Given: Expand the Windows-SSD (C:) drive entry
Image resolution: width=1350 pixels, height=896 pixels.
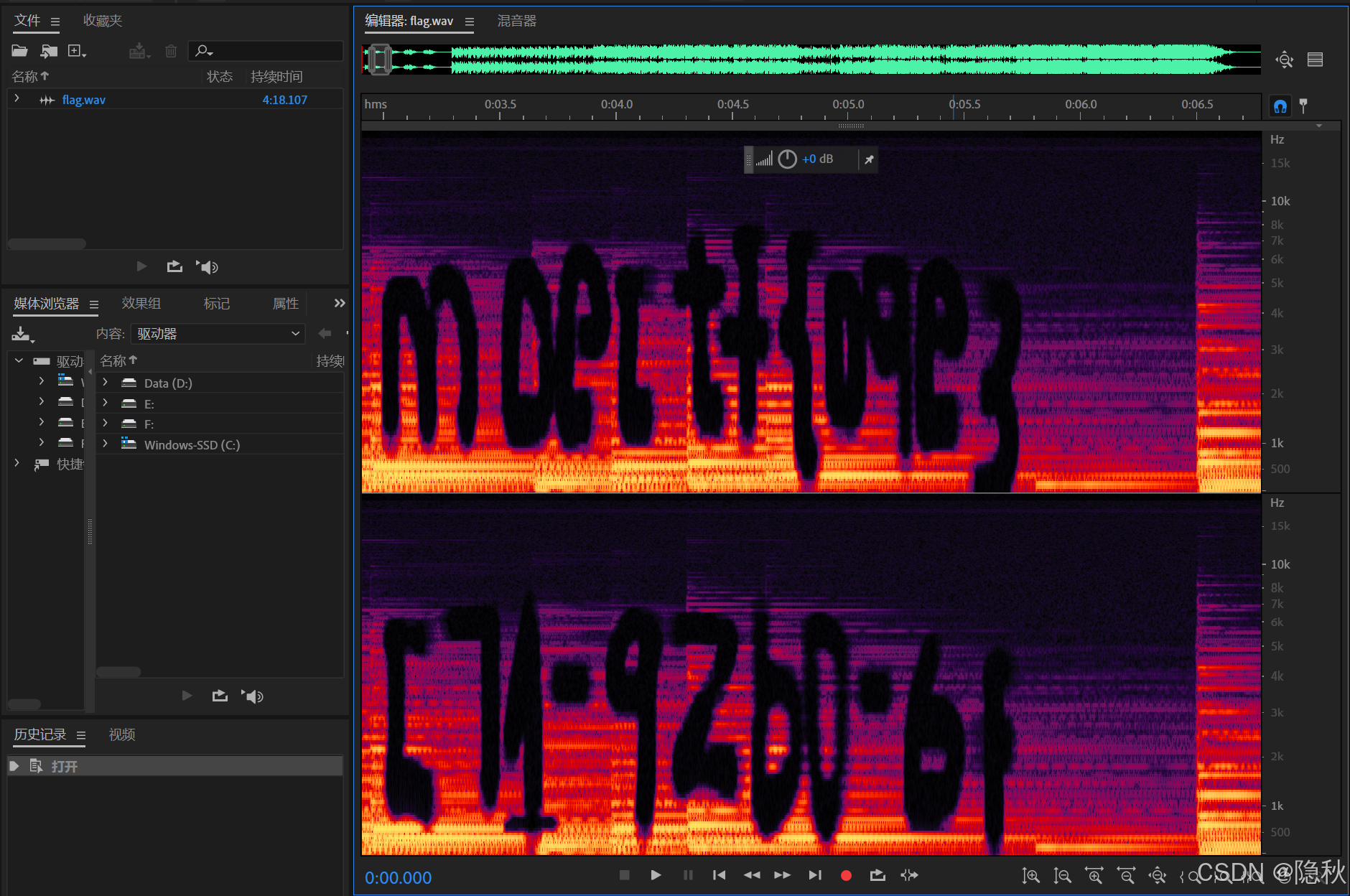Looking at the screenshot, I should pyautogui.click(x=105, y=444).
